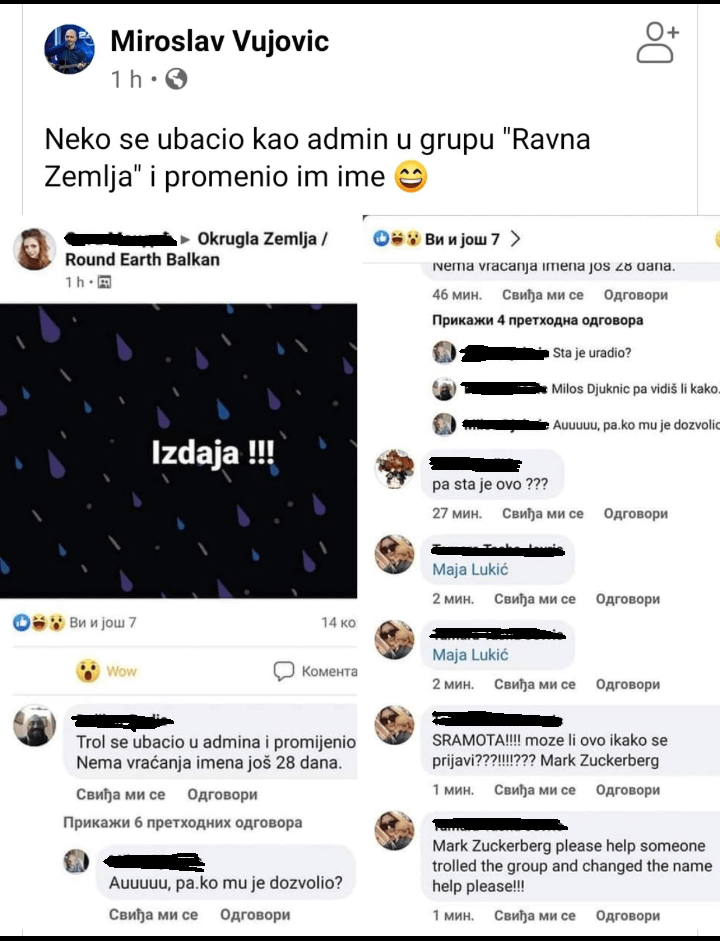Click the 'Izdaja !!!' post image
720x941 pixels.
point(178,451)
